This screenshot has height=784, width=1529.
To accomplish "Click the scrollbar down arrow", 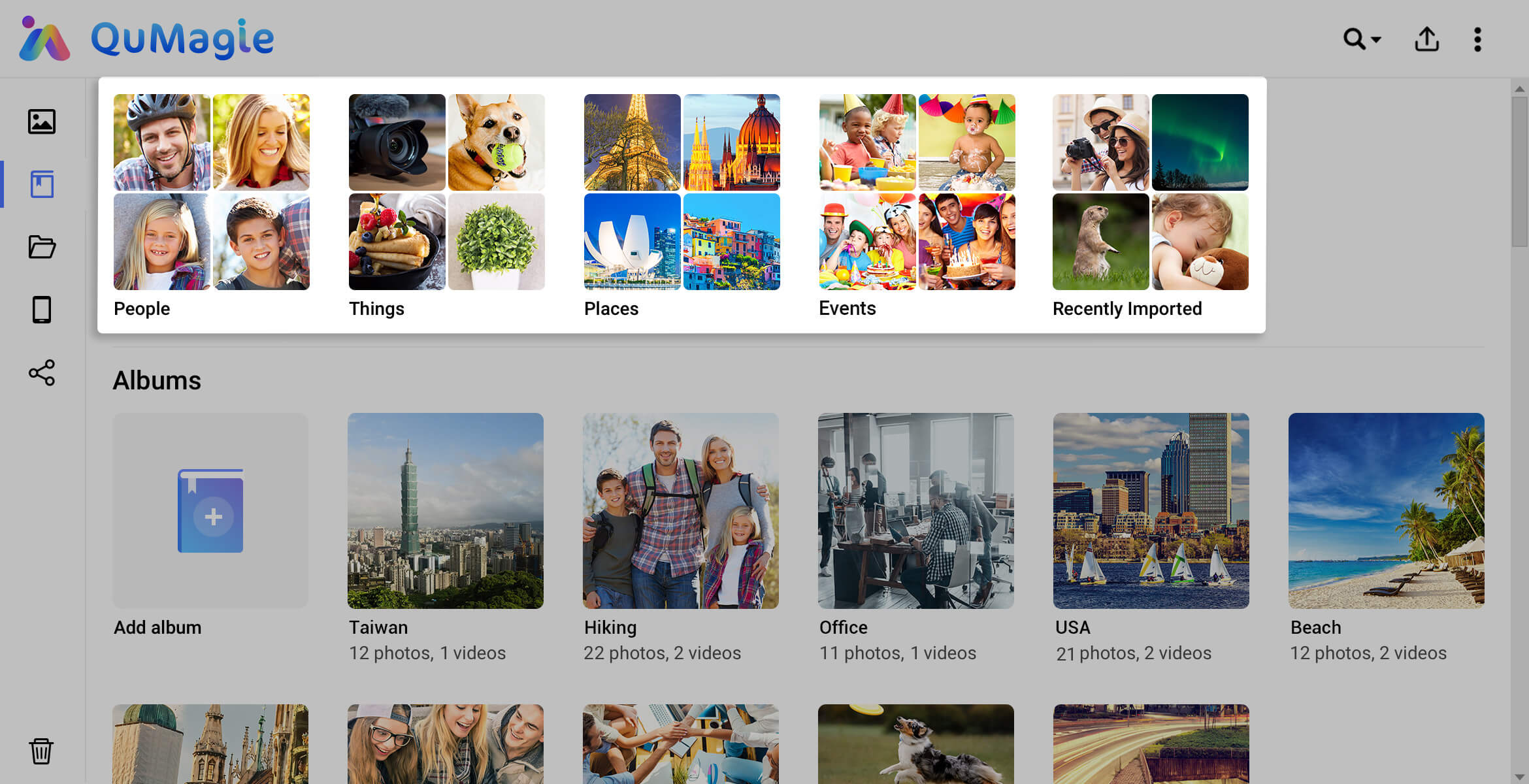I will tap(1519, 776).
